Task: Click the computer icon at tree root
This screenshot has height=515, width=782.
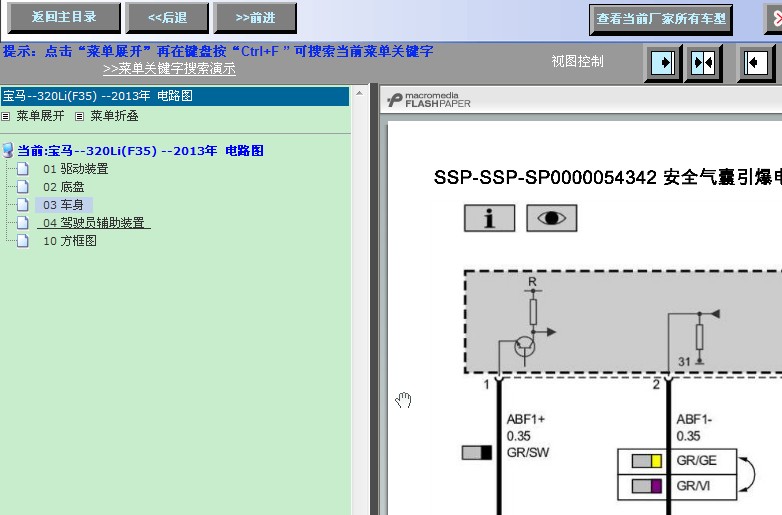Action: point(8,150)
